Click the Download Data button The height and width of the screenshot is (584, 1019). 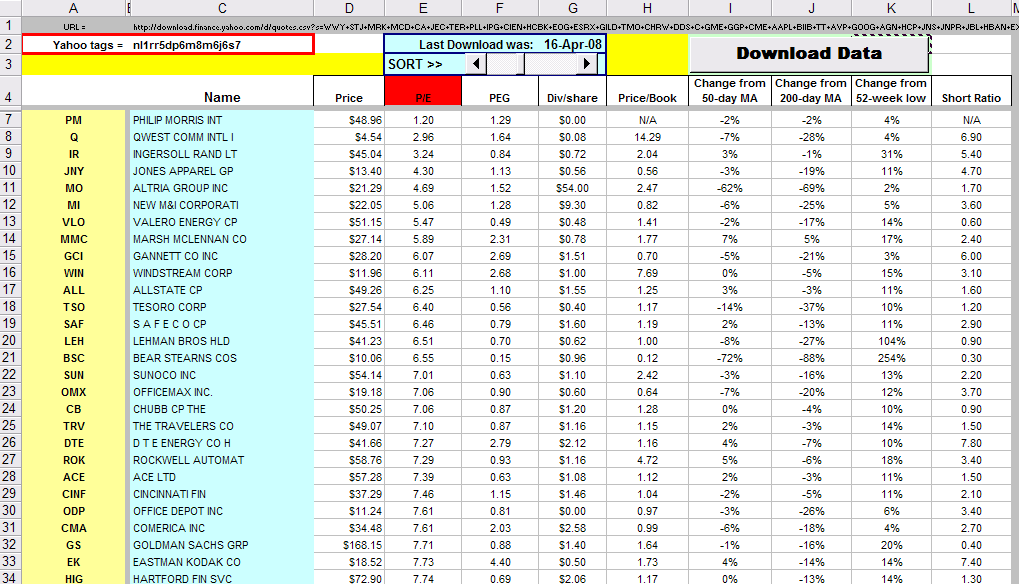point(808,54)
